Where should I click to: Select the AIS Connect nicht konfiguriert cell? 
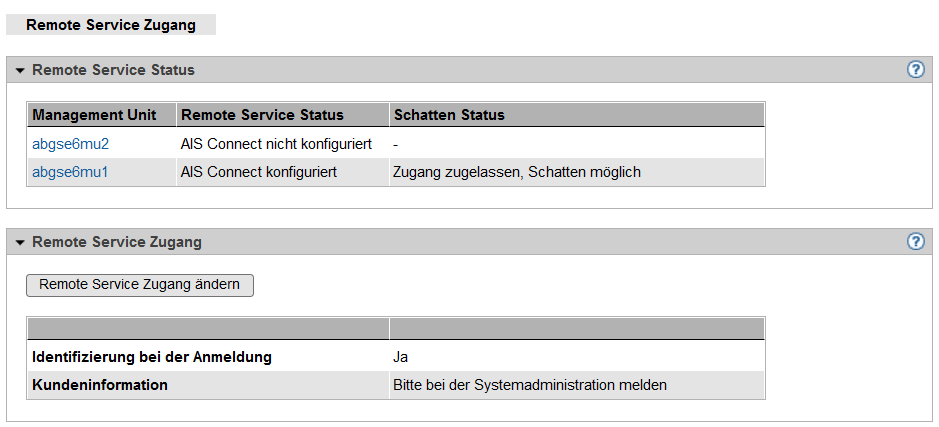(x=276, y=144)
